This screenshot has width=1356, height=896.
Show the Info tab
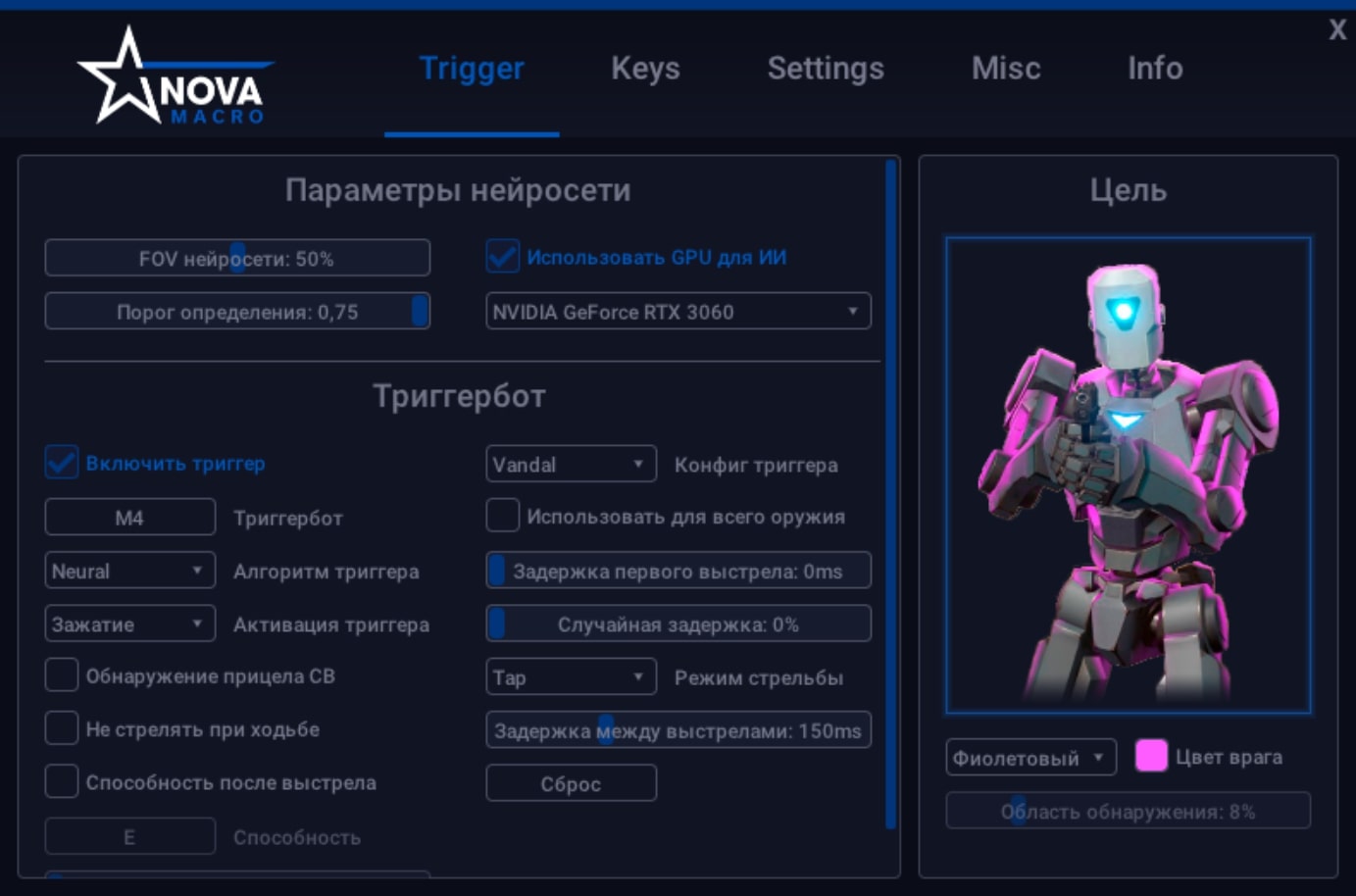coord(1154,69)
